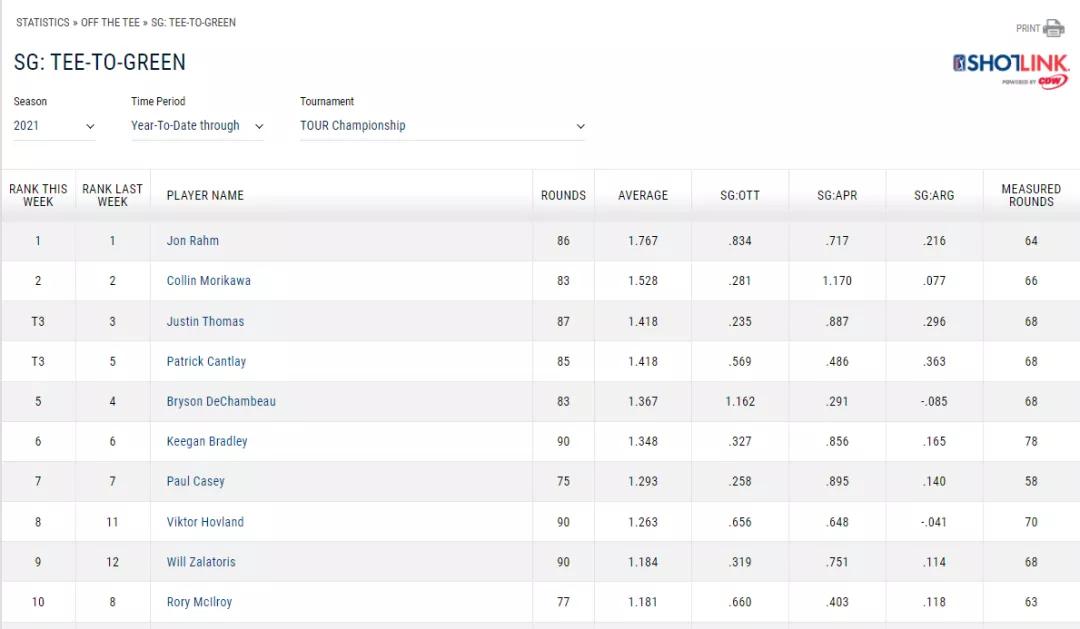Screen dimensions: 1080x629
Task: Go to STATISTICS breadcrumb
Action: point(43,22)
